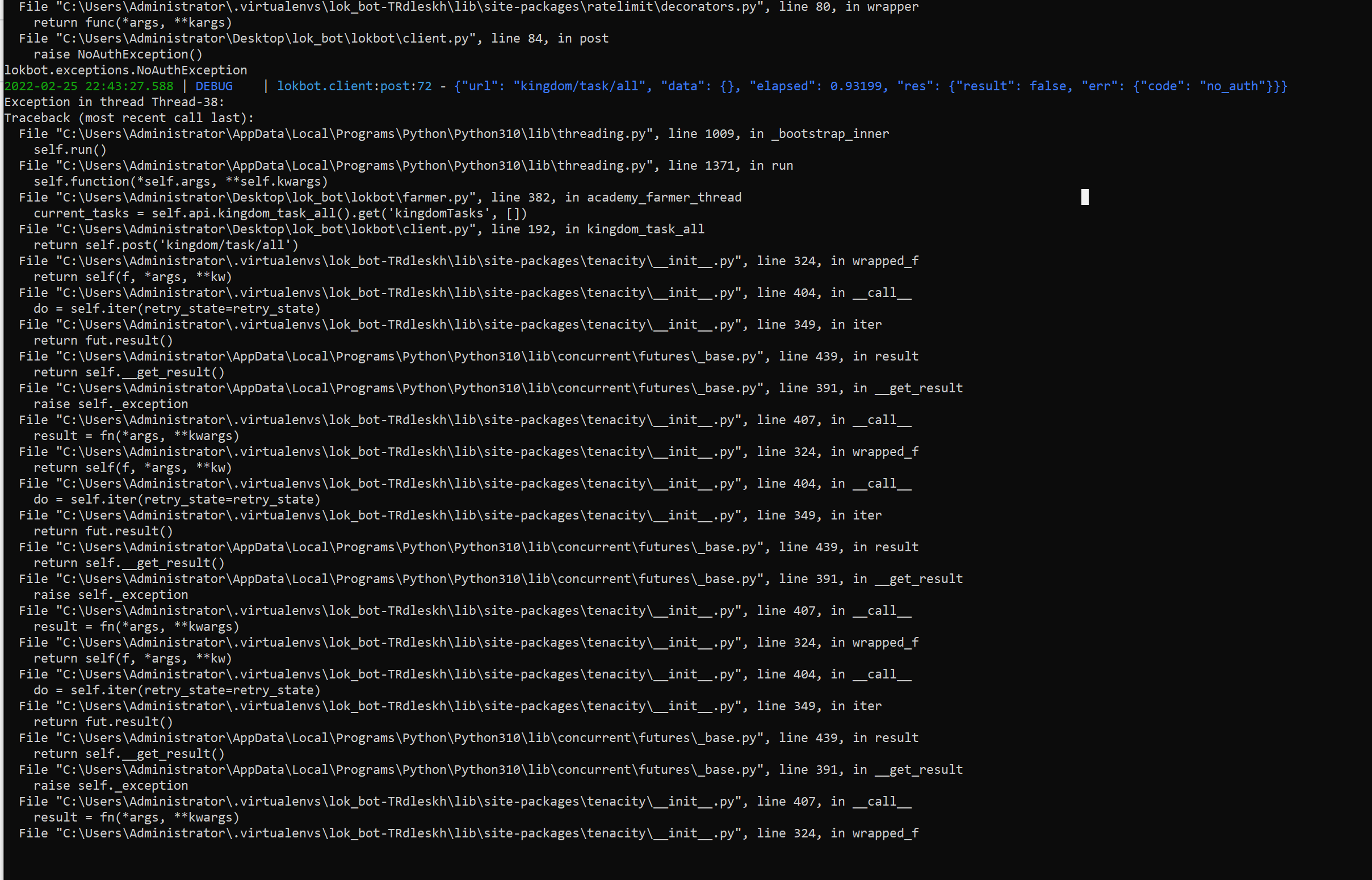Click the kingdom/task/all URL text
The image size is (1372, 880).
pos(578,86)
